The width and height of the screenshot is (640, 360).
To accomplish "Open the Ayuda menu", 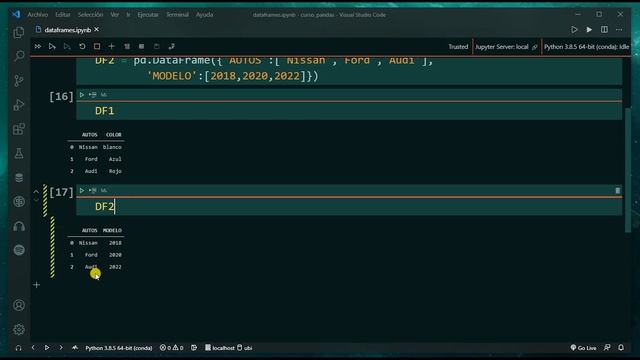I will (x=204, y=15).
